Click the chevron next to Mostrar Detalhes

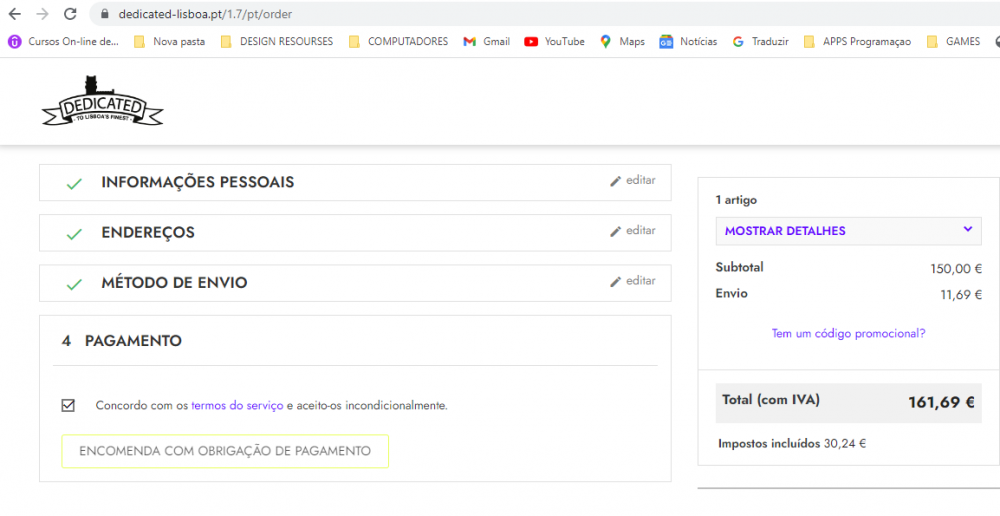[967, 230]
